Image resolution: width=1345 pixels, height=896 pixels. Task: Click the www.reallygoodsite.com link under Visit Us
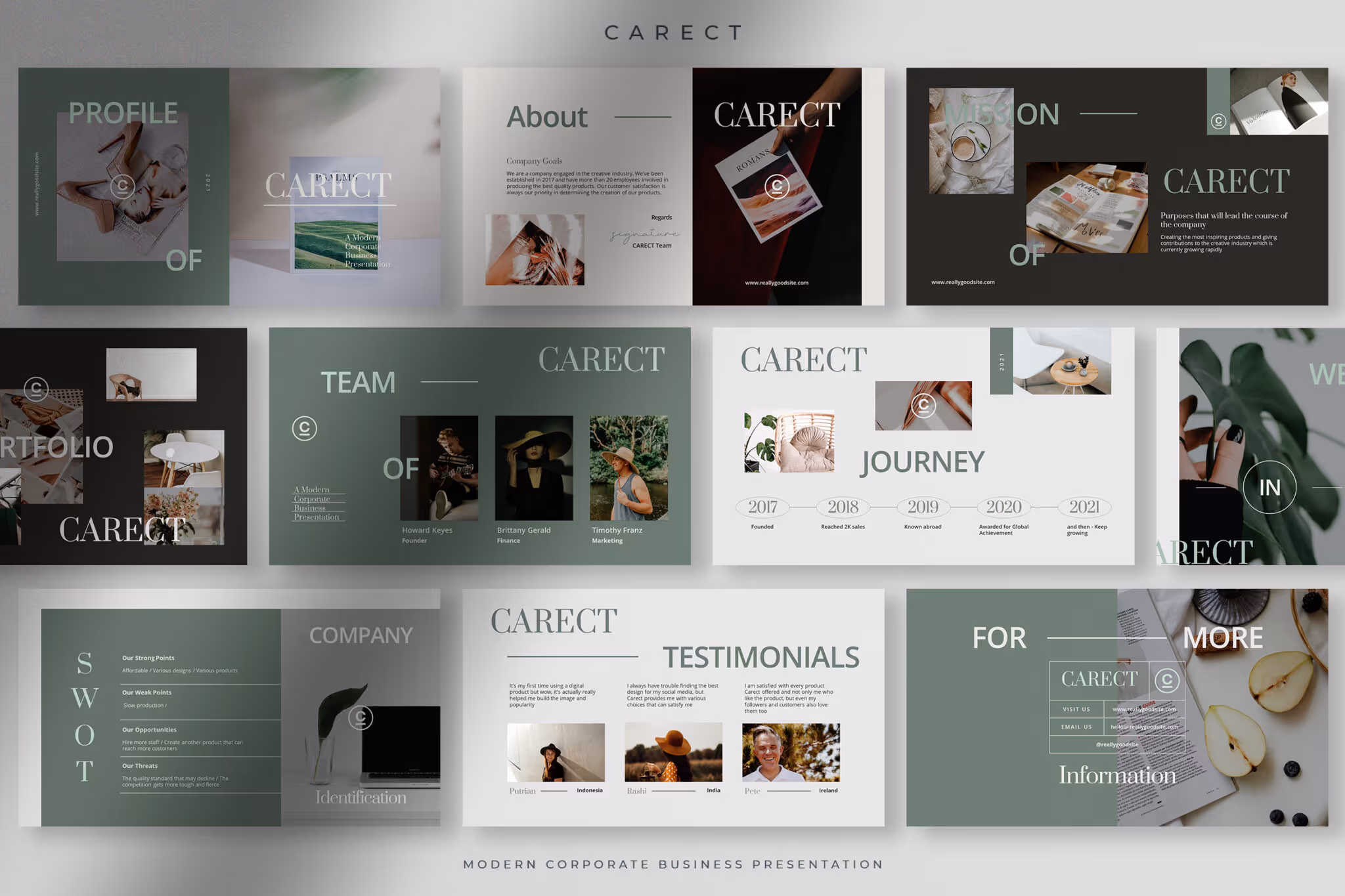tap(1144, 710)
